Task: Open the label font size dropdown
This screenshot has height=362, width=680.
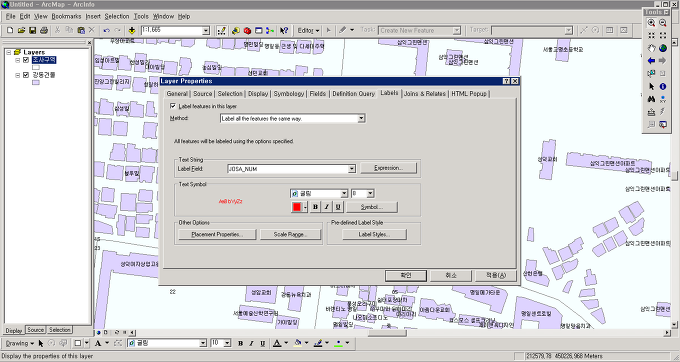Action: [x=370, y=193]
